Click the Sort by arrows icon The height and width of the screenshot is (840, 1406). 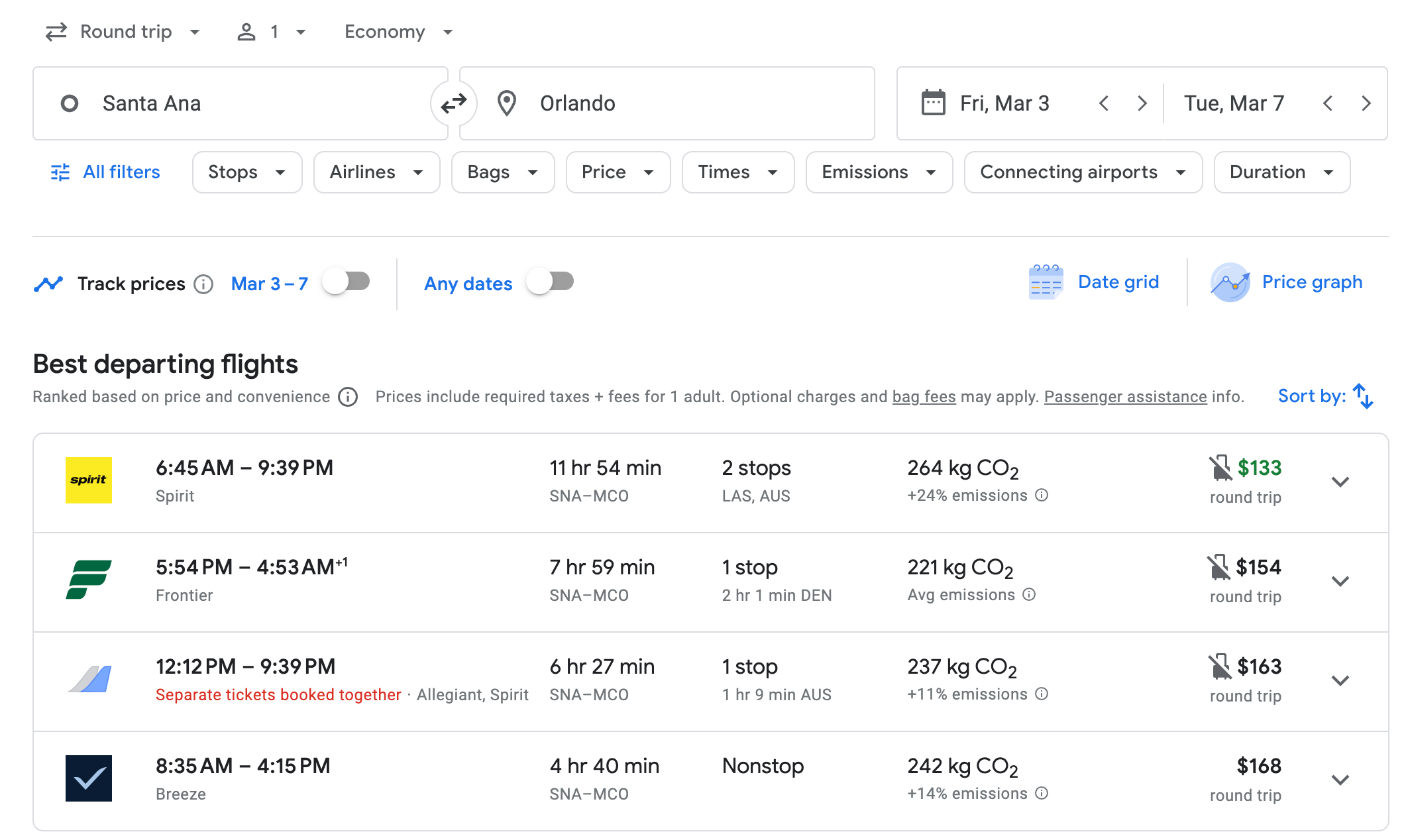[x=1363, y=396]
